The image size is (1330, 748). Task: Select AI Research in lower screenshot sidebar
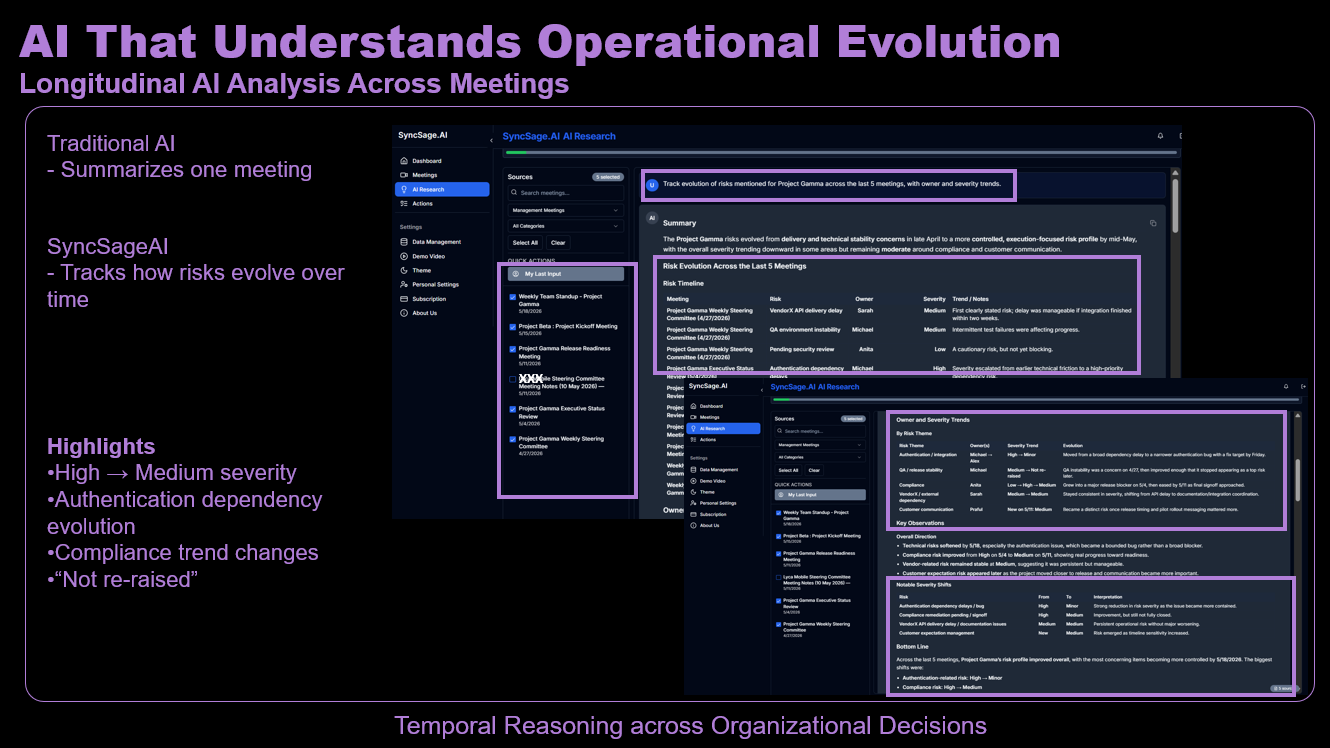point(722,428)
